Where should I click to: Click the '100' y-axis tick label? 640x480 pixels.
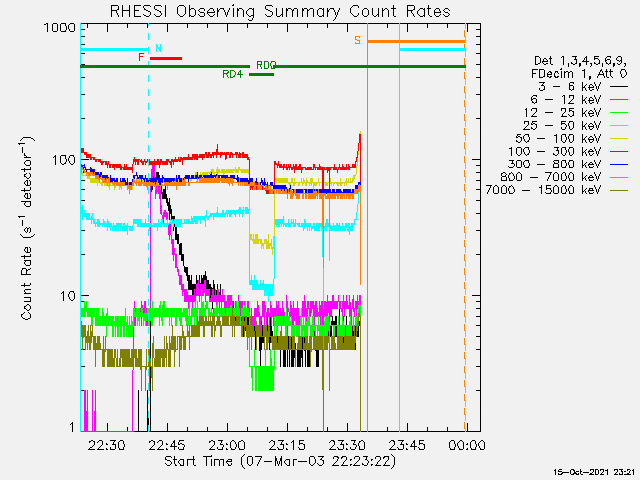pos(63,160)
